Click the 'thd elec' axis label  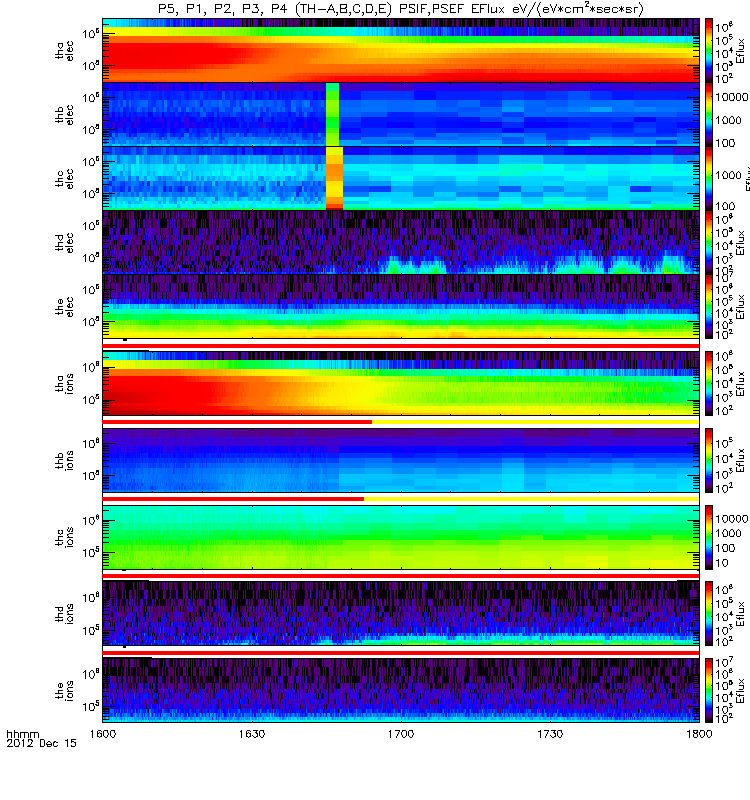coord(64,242)
